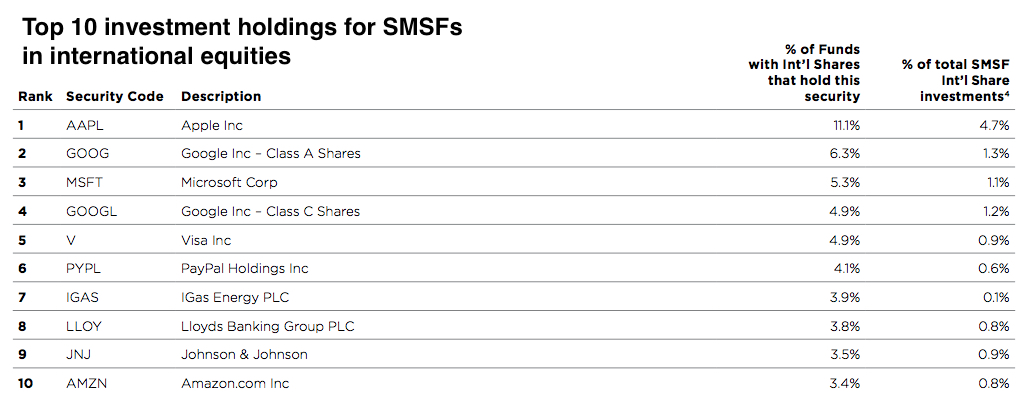Select the Visa Inc description

click(206, 240)
